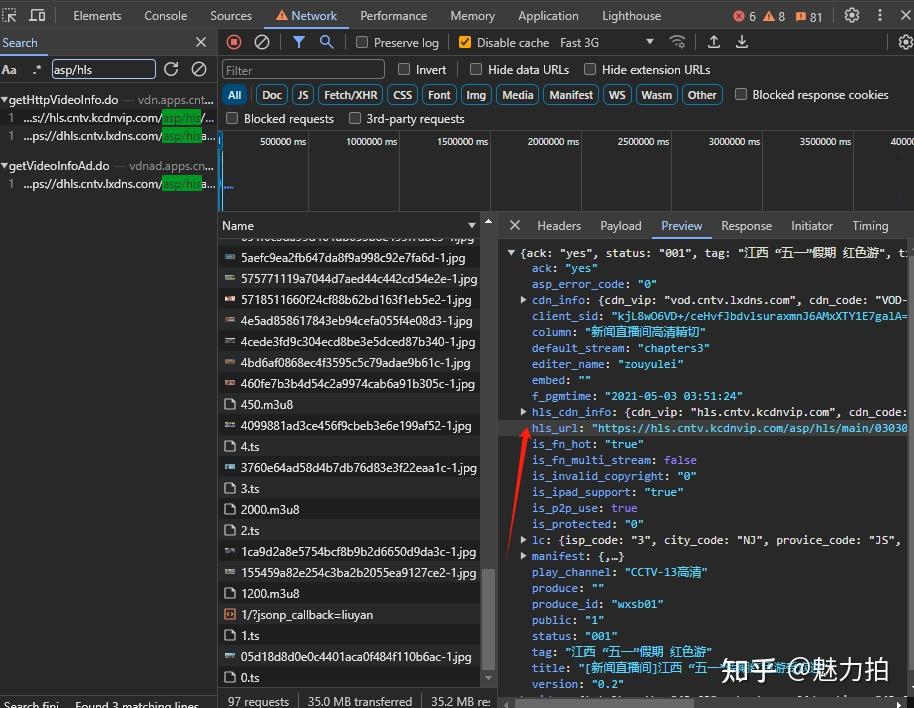This screenshot has height=708, width=914.
Task: Check 3rd-party requests checkbox
Action: coord(354,118)
